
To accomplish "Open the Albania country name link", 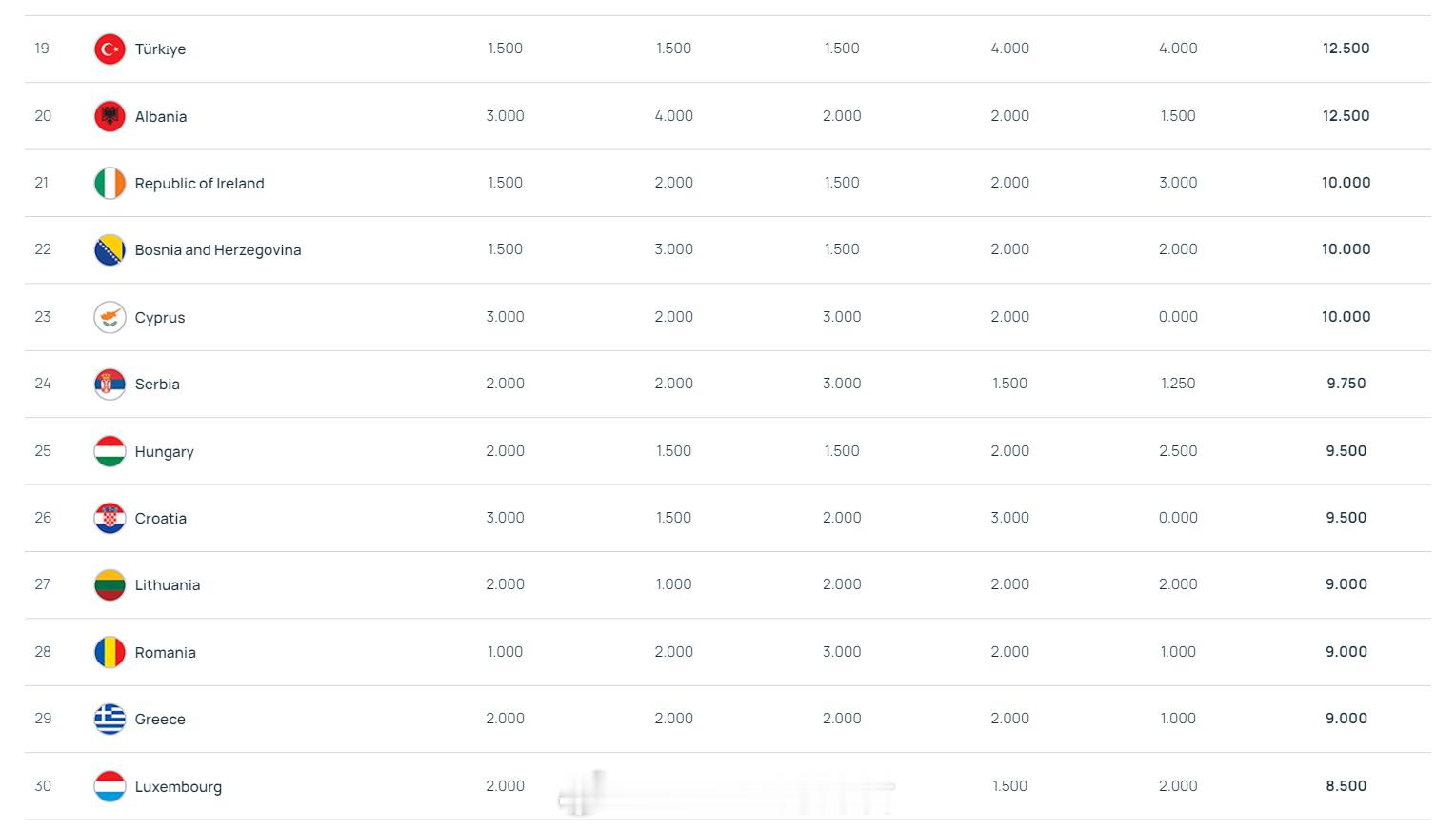I will coord(160,116).
